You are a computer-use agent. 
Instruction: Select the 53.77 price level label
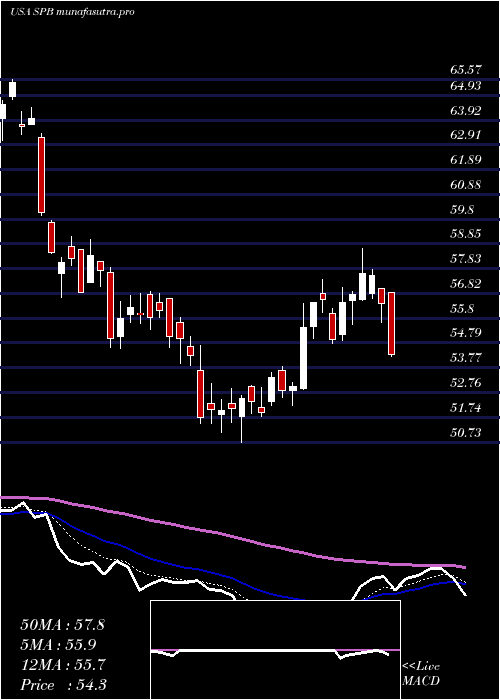click(x=466, y=358)
